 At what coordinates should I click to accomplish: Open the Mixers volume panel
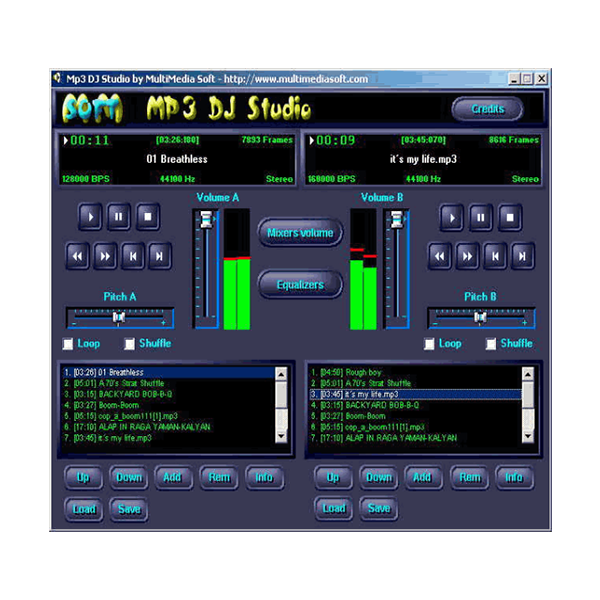tap(300, 233)
